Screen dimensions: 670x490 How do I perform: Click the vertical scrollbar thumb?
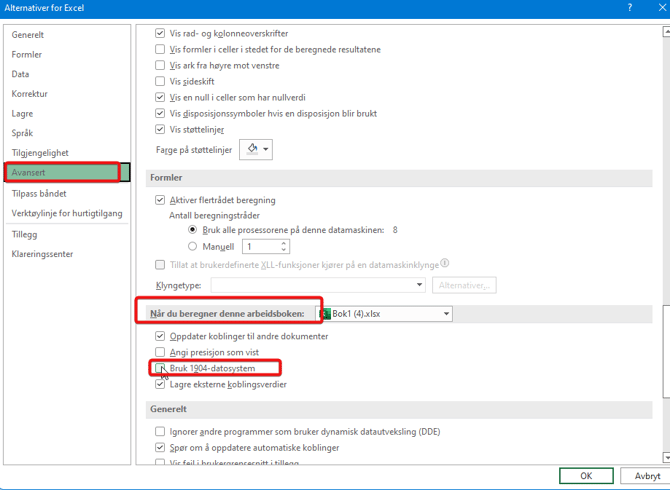click(x=666, y=352)
